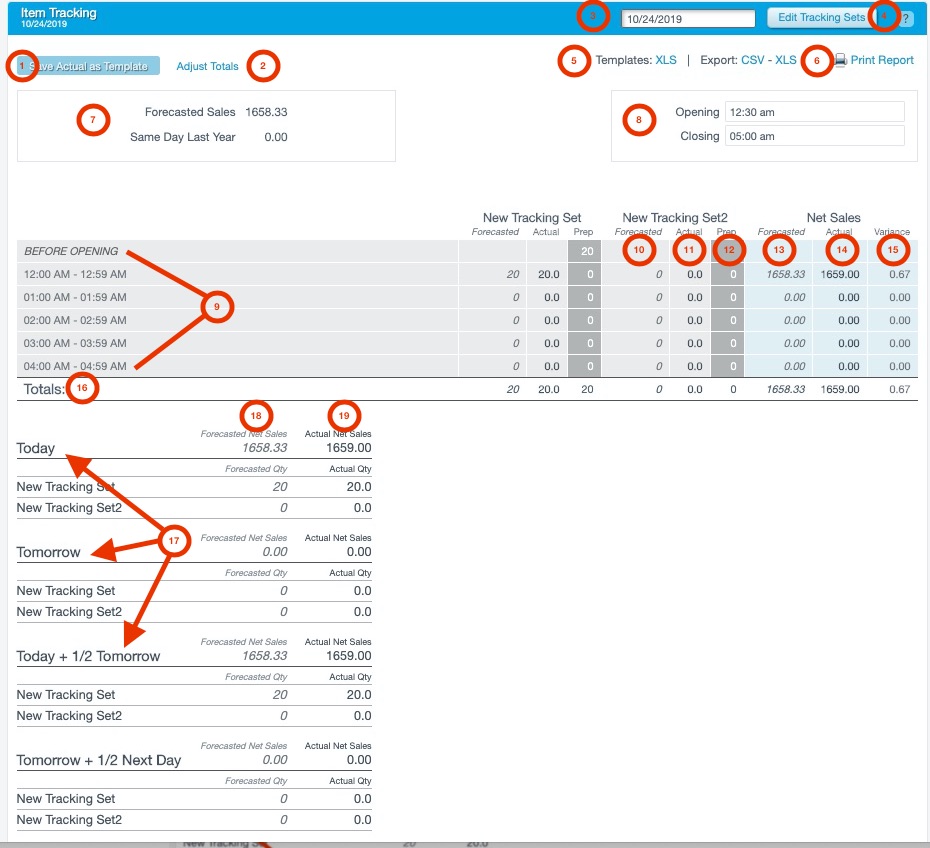
Task: Select the 02:00 AM - 02:59 AM row label
Action: point(75,320)
